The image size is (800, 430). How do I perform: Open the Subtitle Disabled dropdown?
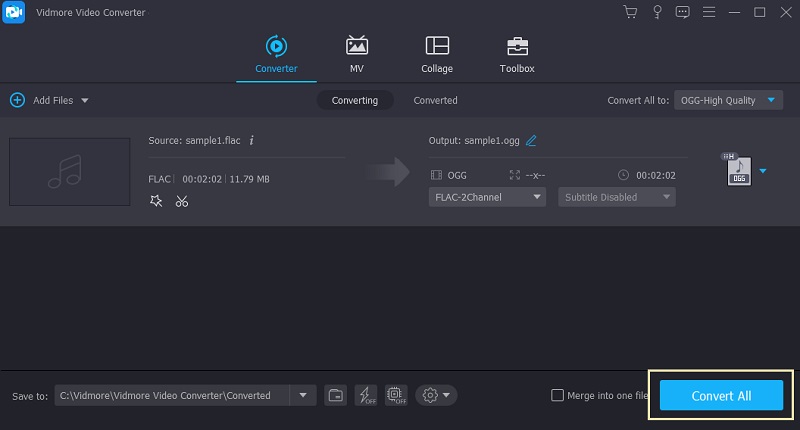(x=617, y=197)
